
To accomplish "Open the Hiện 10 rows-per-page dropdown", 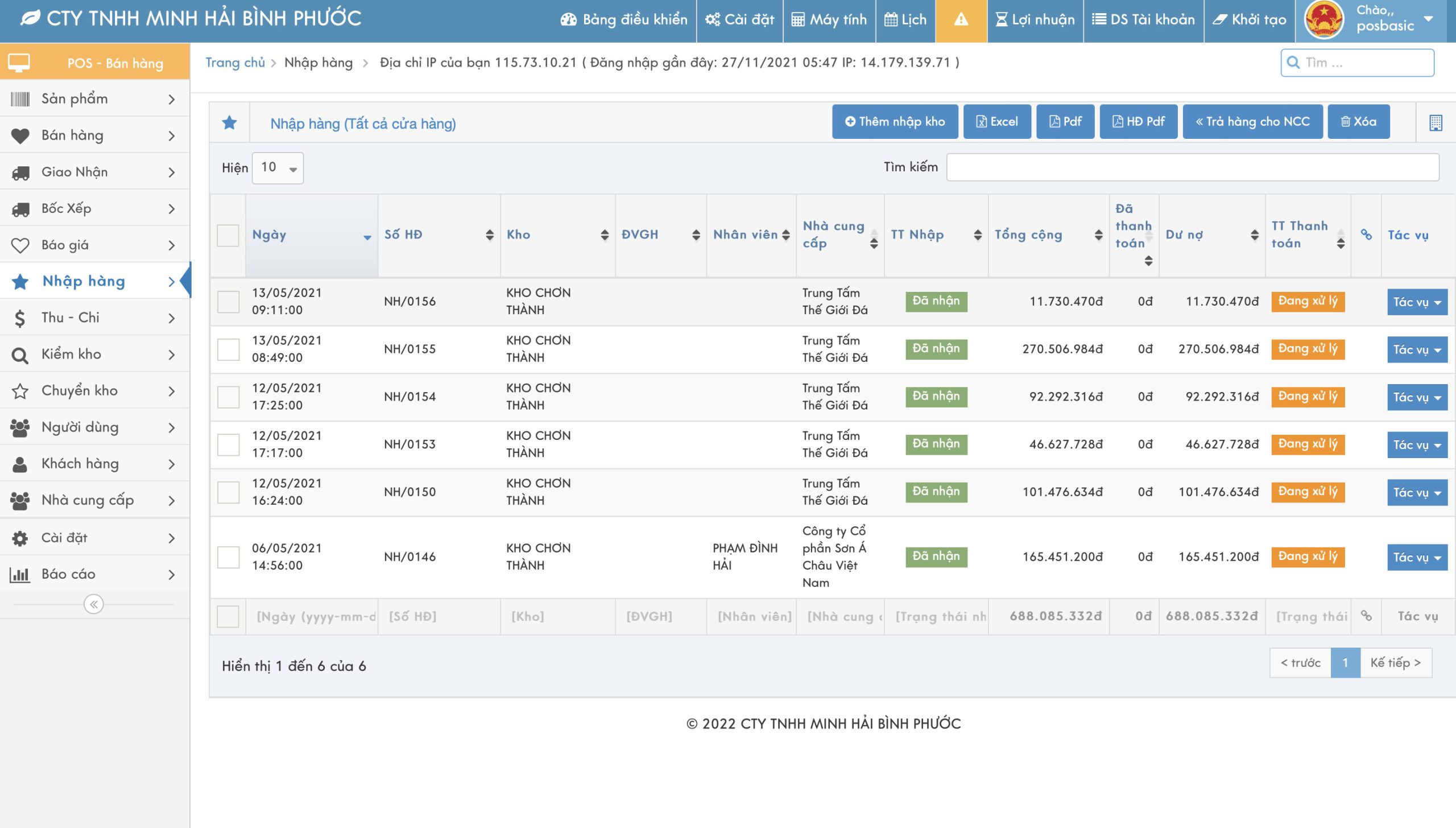I will (278, 168).
